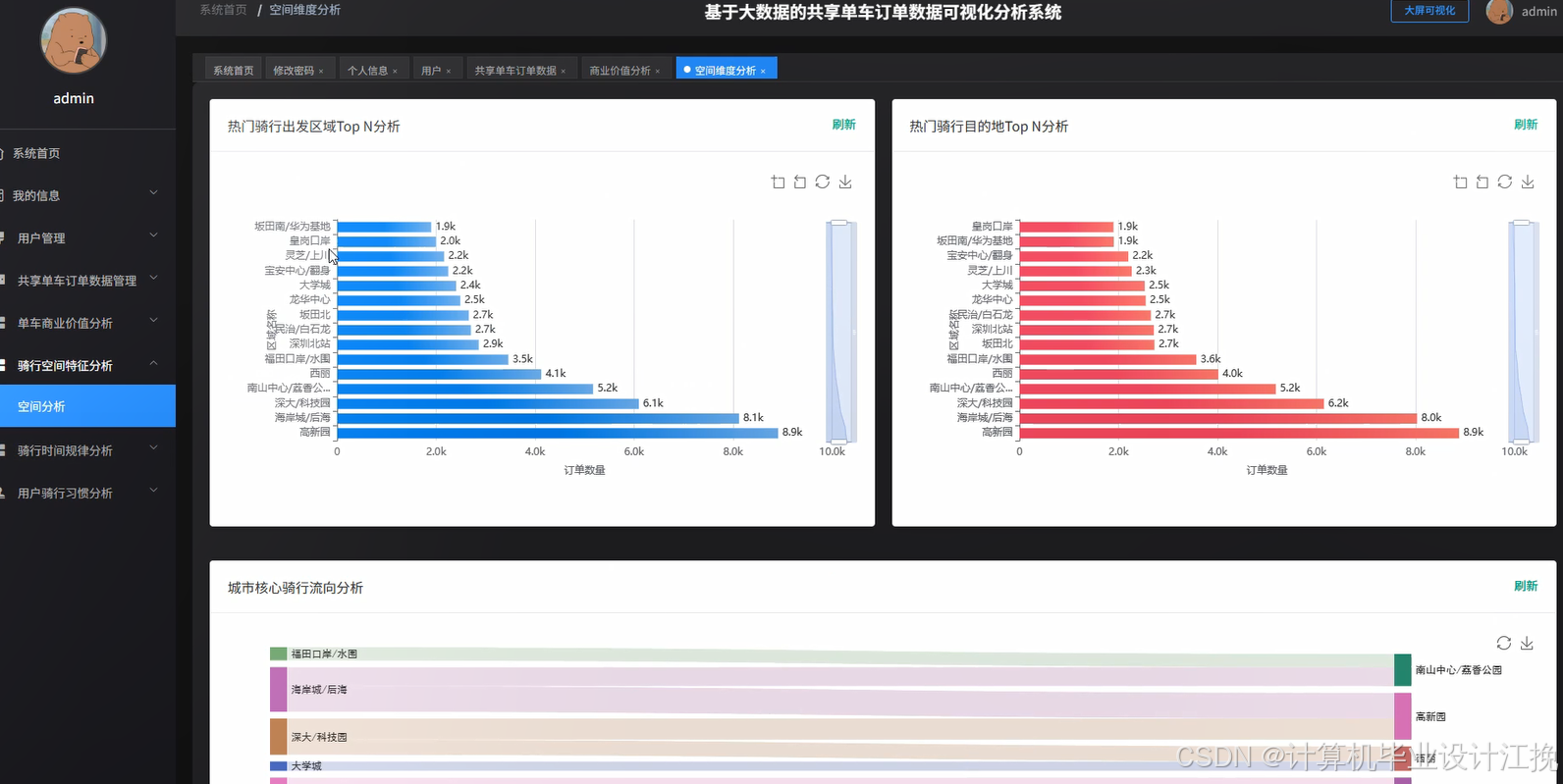Image resolution: width=1563 pixels, height=784 pixels.
Task: Click zoom-back icon in destination chart toolbox
Action: (x=1482, y=182)
